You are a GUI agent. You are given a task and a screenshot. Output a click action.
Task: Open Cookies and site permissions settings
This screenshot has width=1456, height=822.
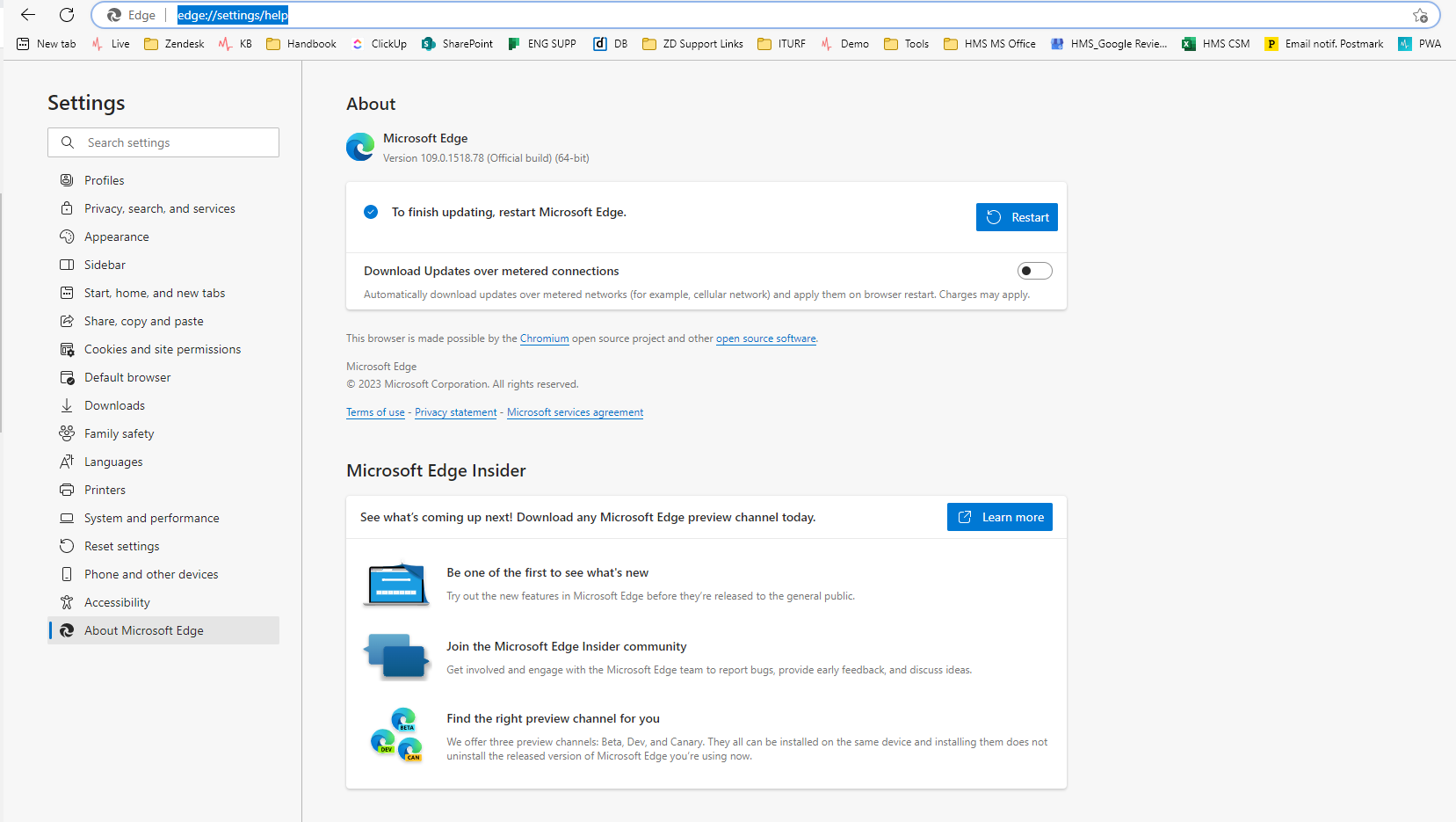[x=163, y=349]
